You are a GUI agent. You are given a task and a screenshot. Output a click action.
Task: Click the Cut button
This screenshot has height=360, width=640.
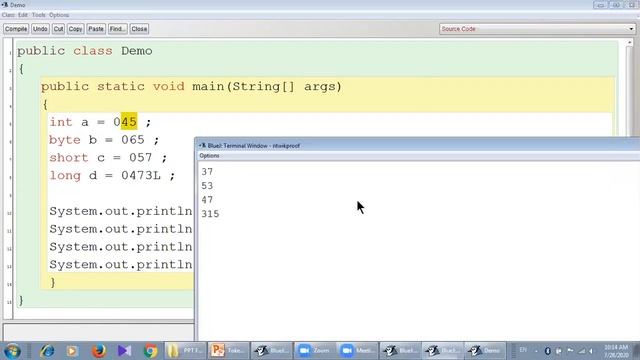[x=58, y=29]
